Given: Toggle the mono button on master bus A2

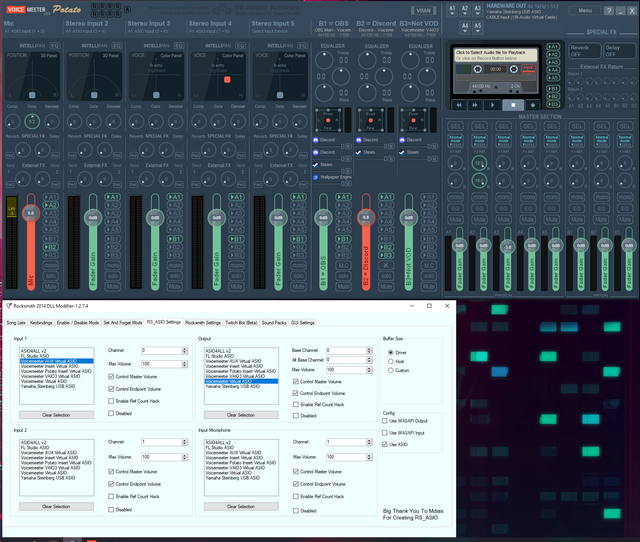Looking at the screenshot, I should tap(479, 197).
